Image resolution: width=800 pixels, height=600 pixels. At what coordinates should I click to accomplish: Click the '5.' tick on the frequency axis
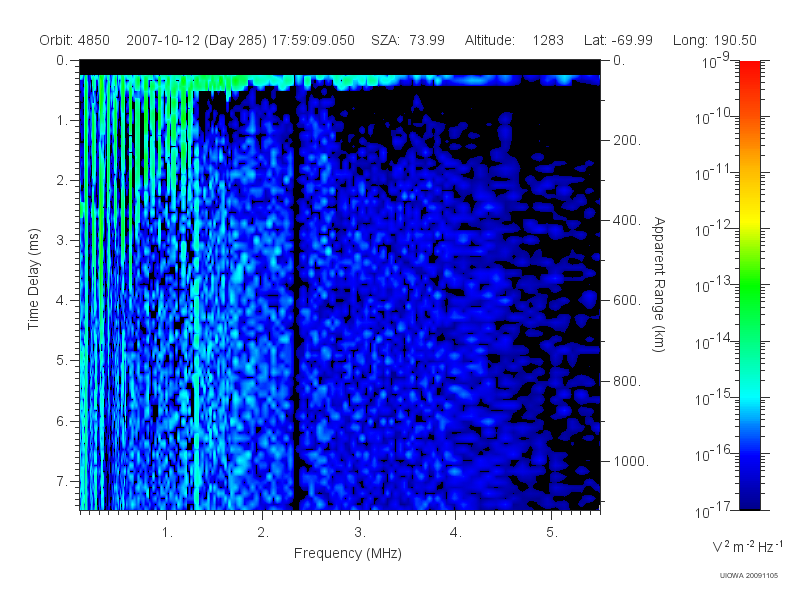[x=552, y=532]
